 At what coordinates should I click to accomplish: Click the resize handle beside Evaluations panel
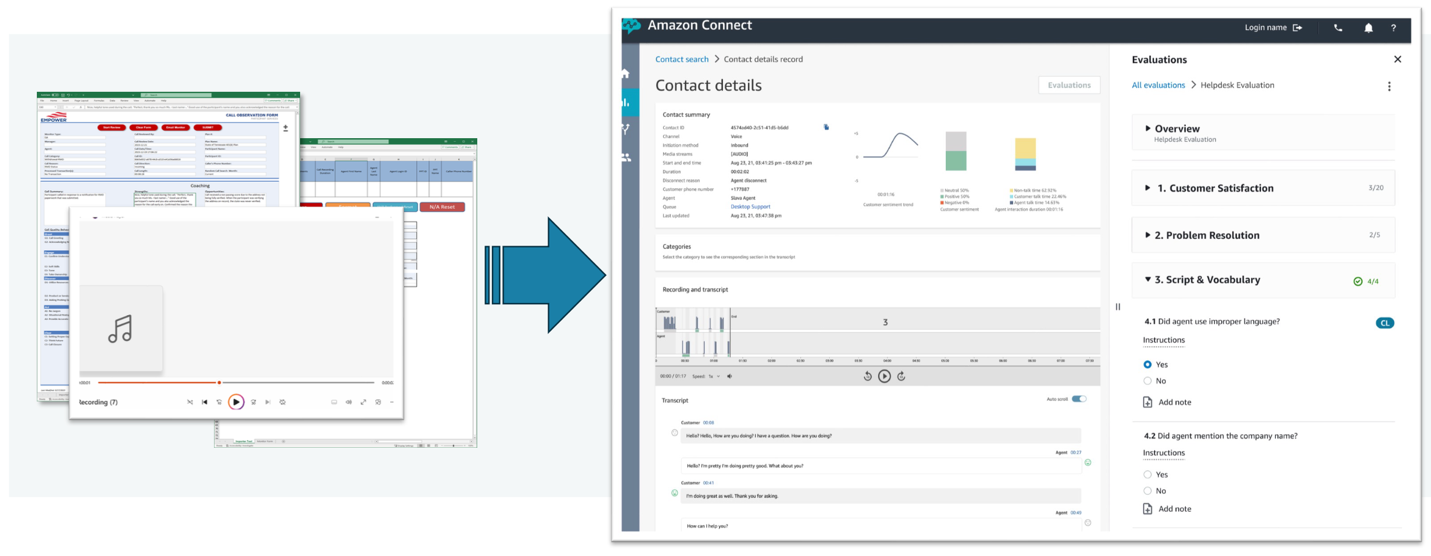tap(1118, 307)
